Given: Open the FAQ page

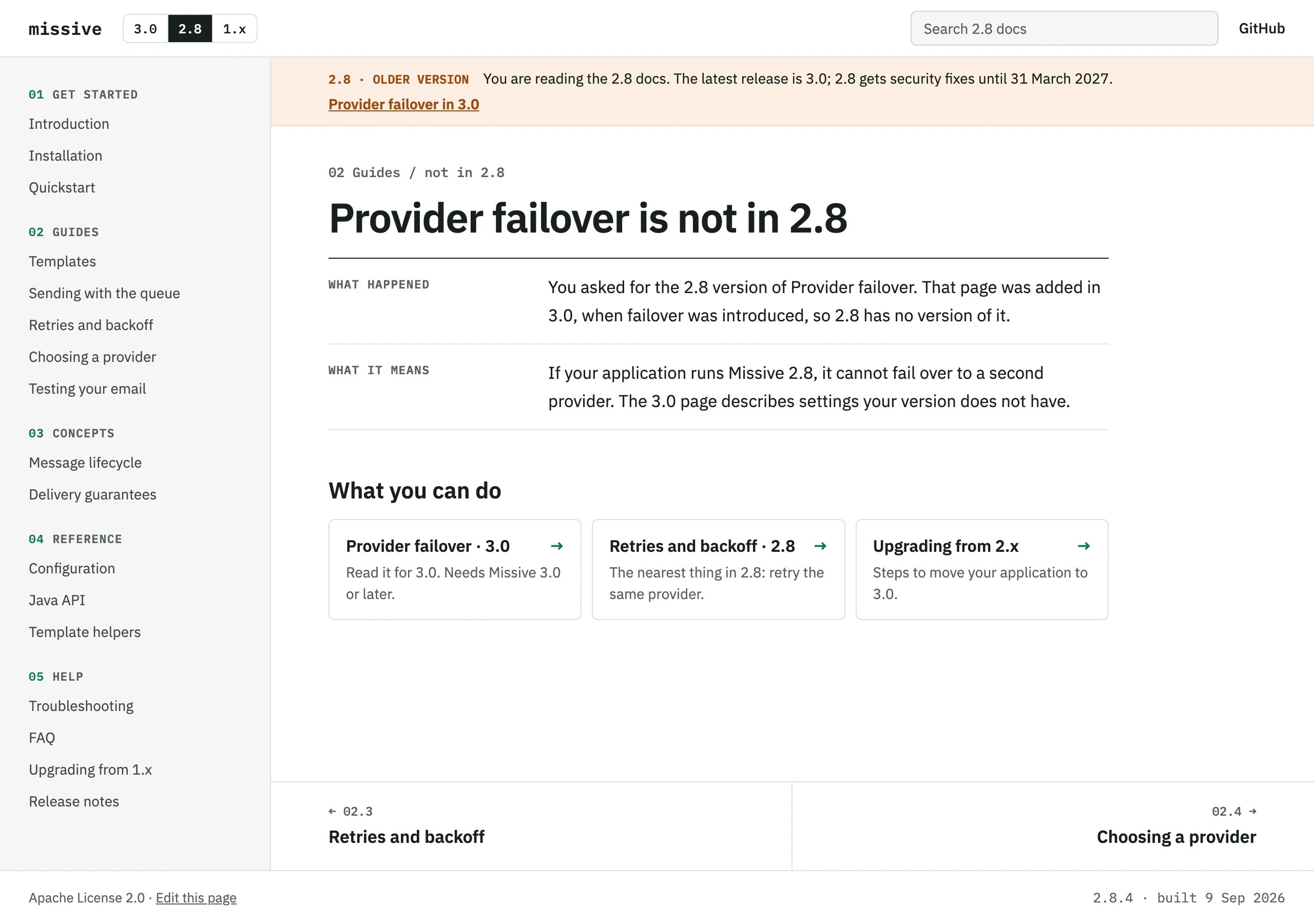Looking at the screenshot, I should [42, 738].
